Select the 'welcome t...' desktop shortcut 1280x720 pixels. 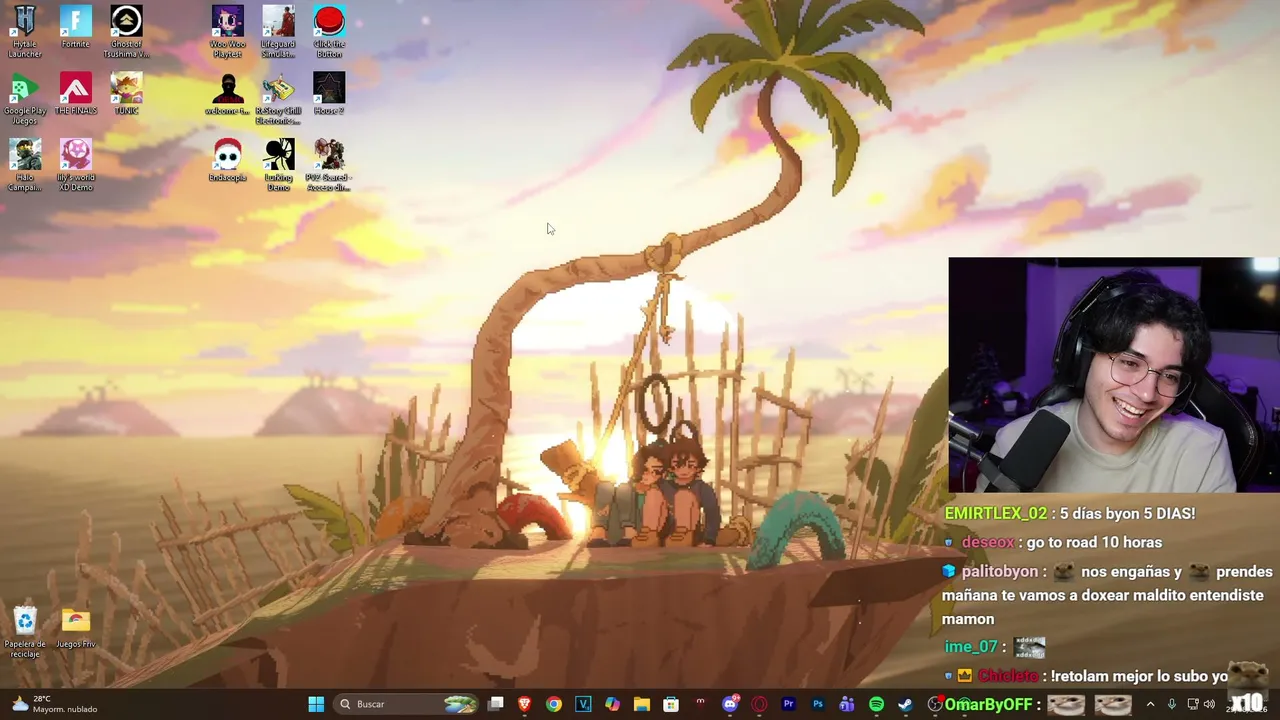[x=228, y=94]
